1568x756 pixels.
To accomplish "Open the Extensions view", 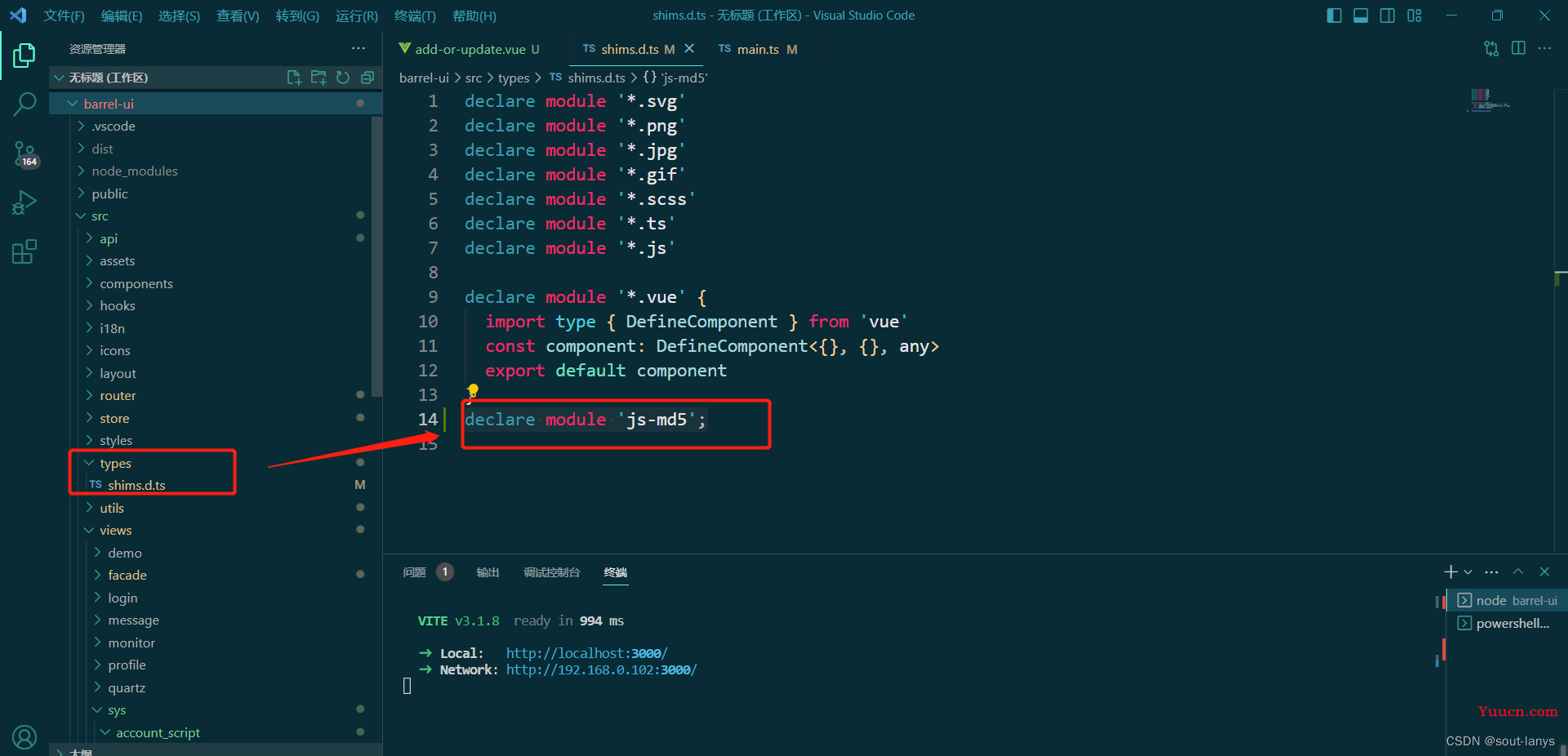I will click(x=24, y=251).
